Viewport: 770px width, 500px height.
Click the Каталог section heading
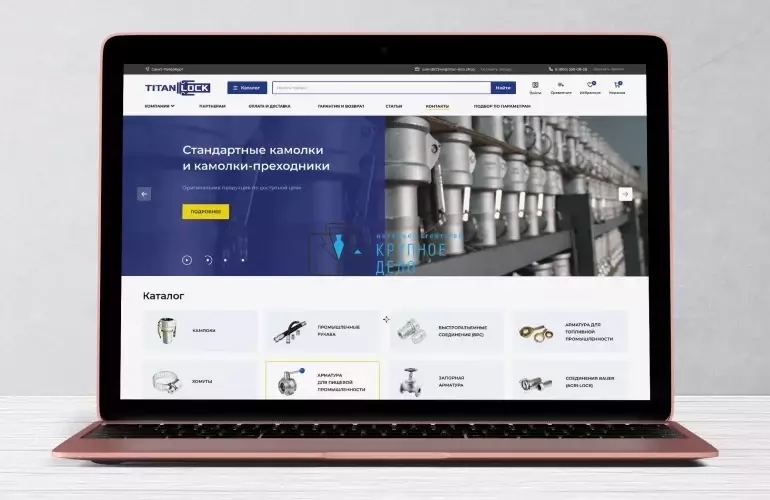click(x=164, y=296)
